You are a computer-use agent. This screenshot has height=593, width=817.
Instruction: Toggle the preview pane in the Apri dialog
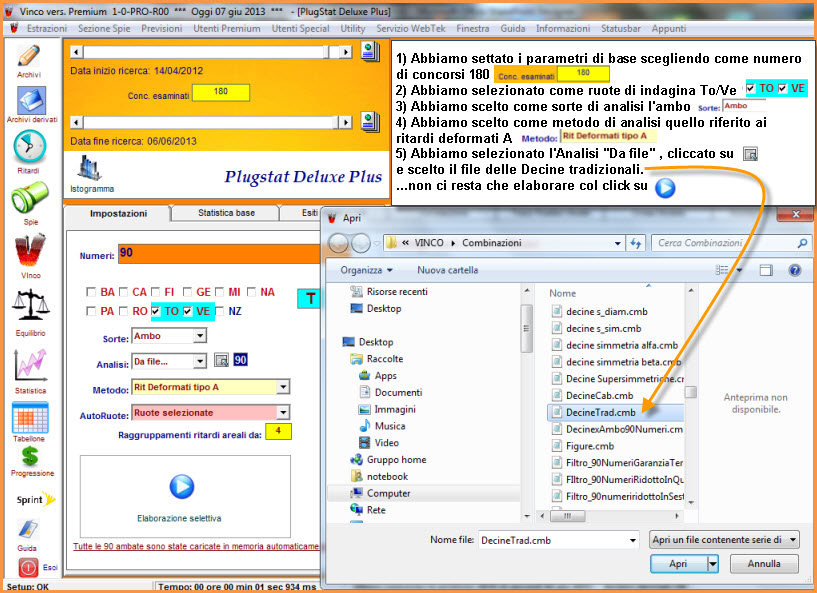(766, 270)
